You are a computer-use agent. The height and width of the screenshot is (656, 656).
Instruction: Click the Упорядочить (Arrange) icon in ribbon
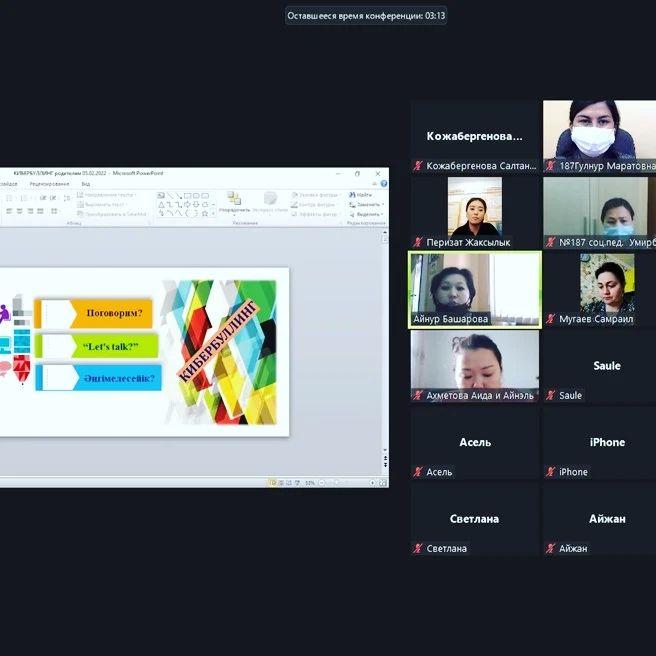tap(234, 201)
